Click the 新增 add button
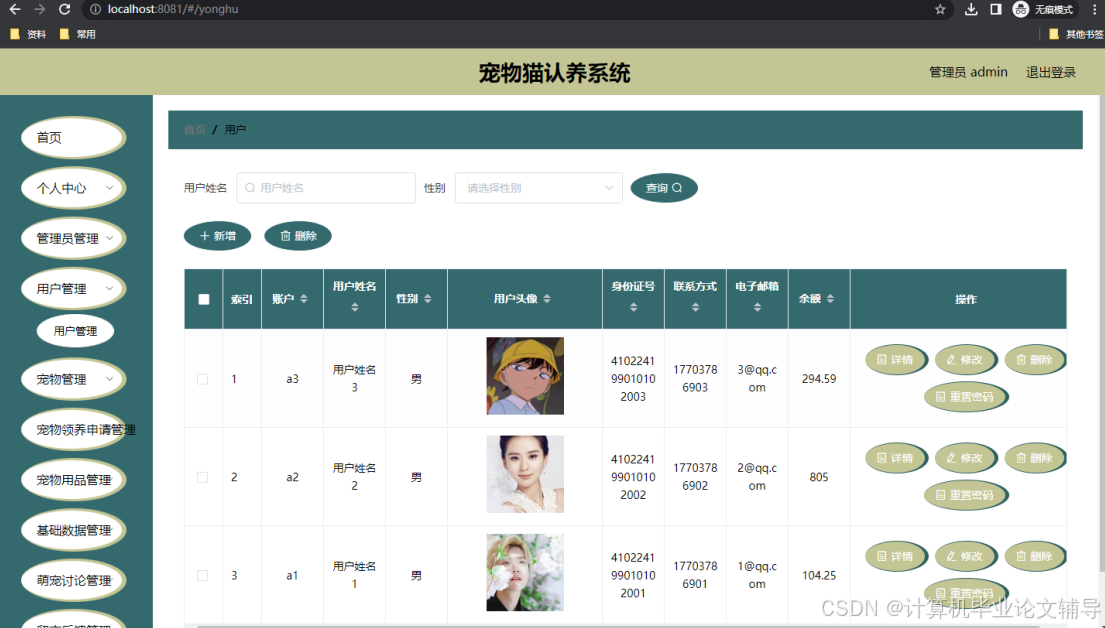Image resolution: width=1105 pixels, height=628 pixels. coord(218,236)
